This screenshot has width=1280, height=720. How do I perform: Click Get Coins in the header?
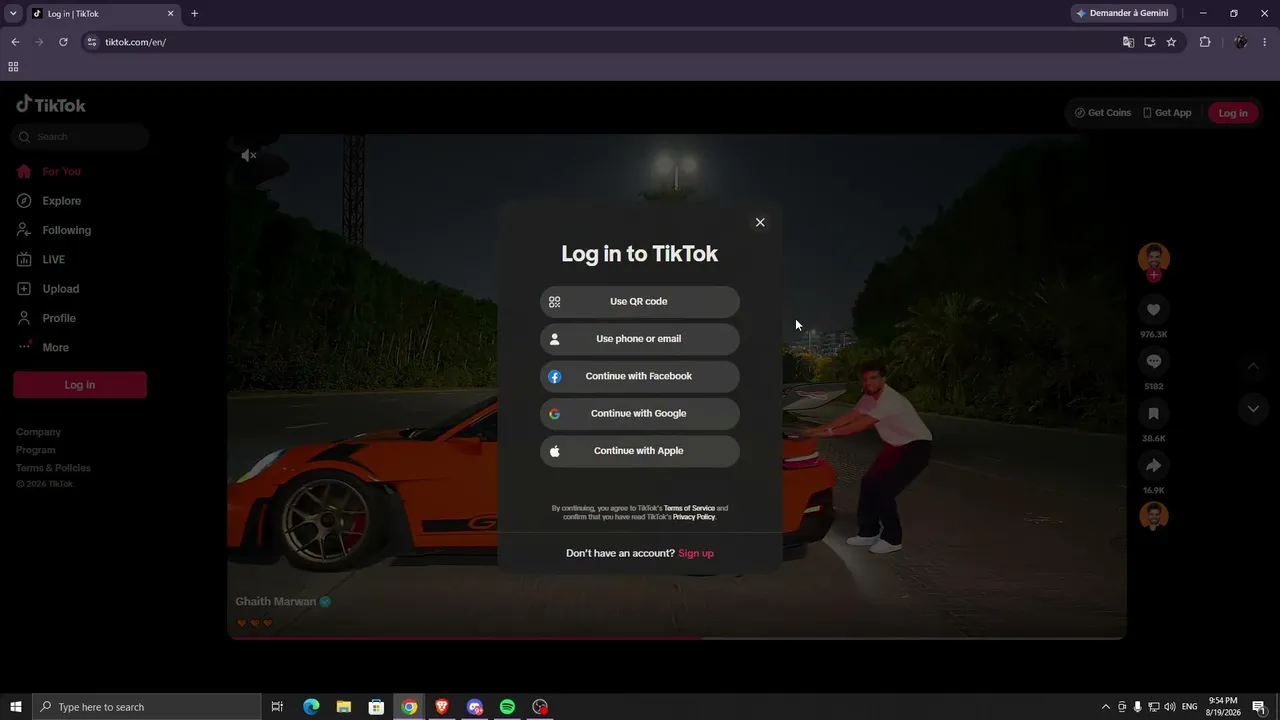point(1103,113)
